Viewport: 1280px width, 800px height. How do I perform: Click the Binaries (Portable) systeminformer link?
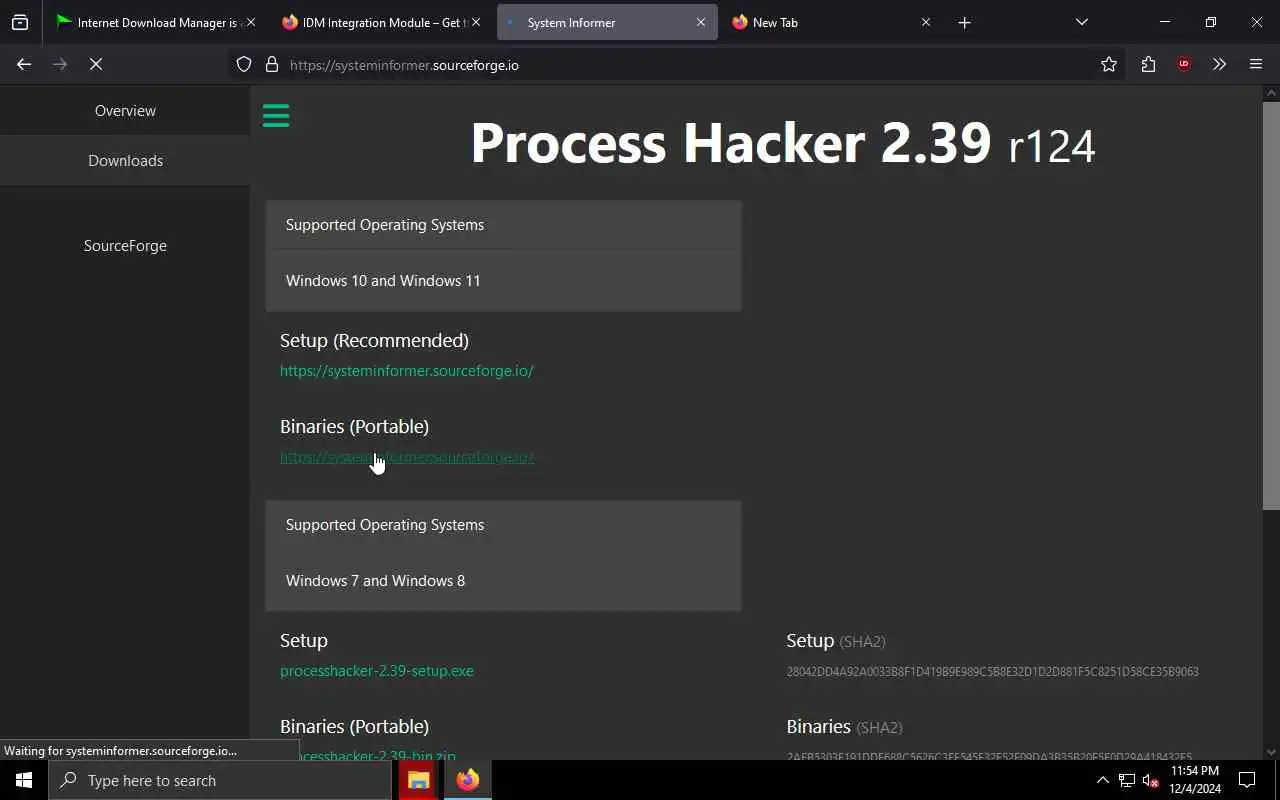(407, 457)
